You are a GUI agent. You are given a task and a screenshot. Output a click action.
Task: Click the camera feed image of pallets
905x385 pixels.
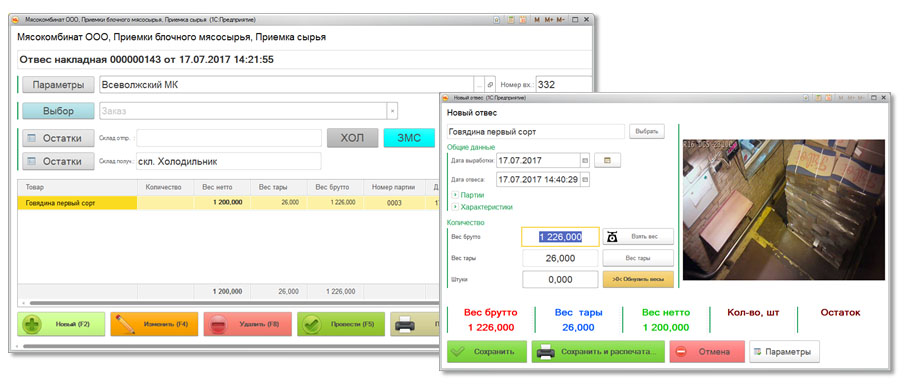point(783,210)
